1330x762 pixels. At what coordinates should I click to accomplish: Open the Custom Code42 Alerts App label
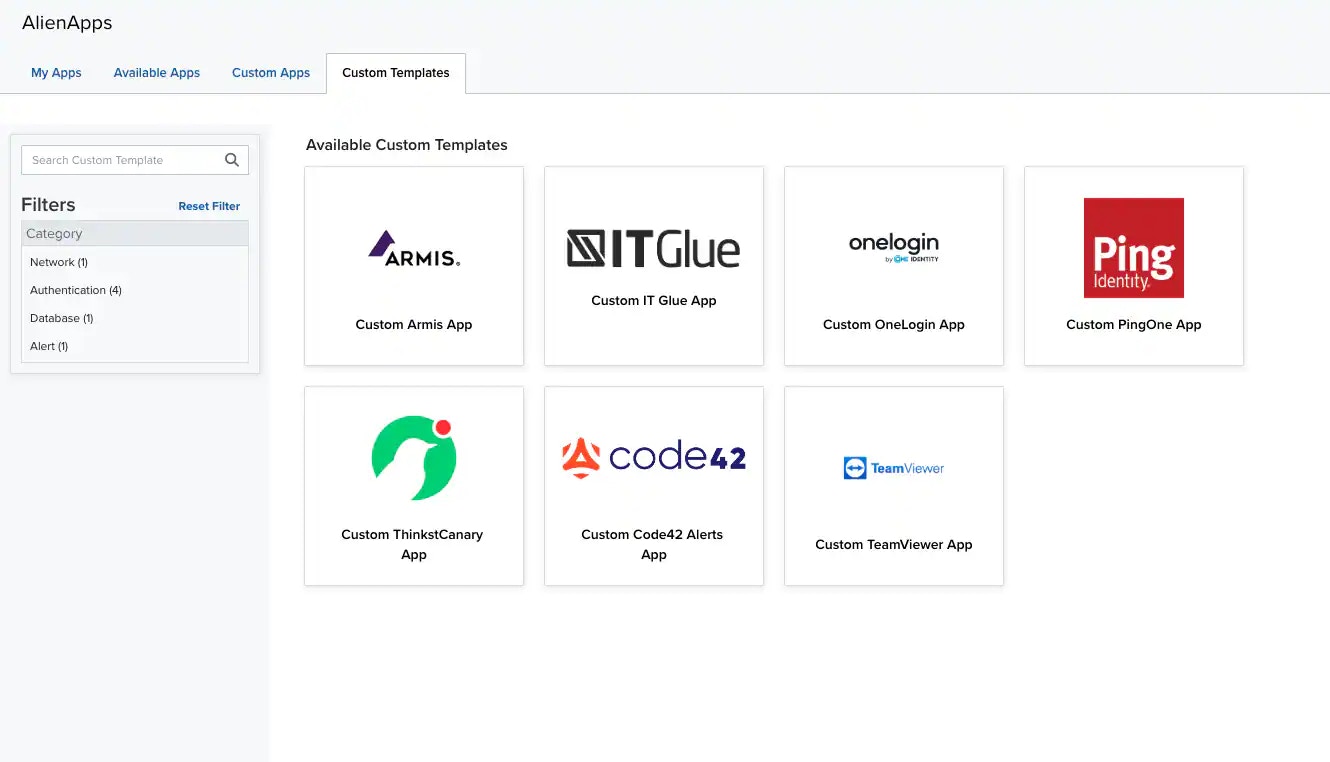point(652,545)
